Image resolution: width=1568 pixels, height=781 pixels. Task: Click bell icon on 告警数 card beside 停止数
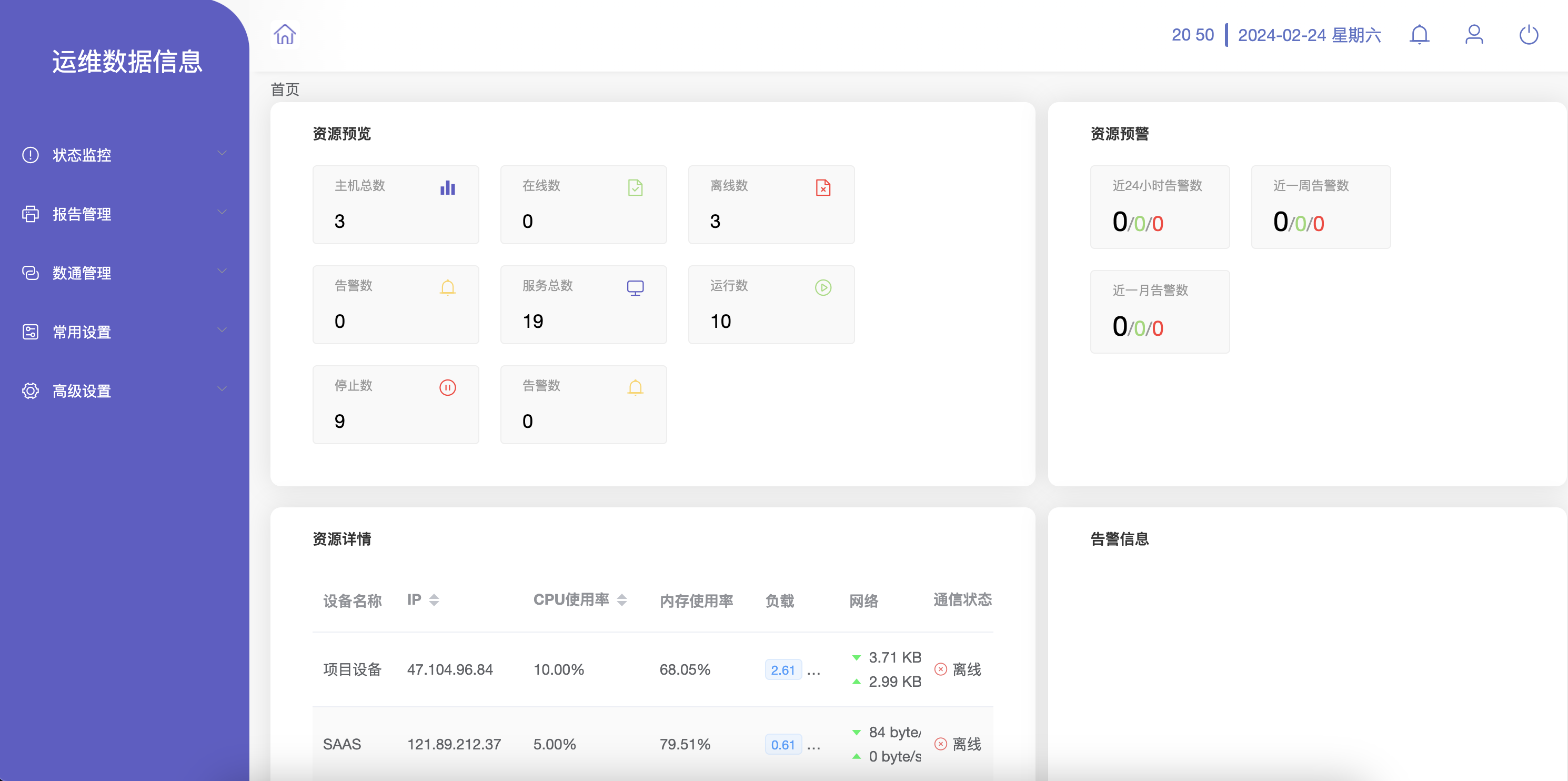click(x=635, y=387)
